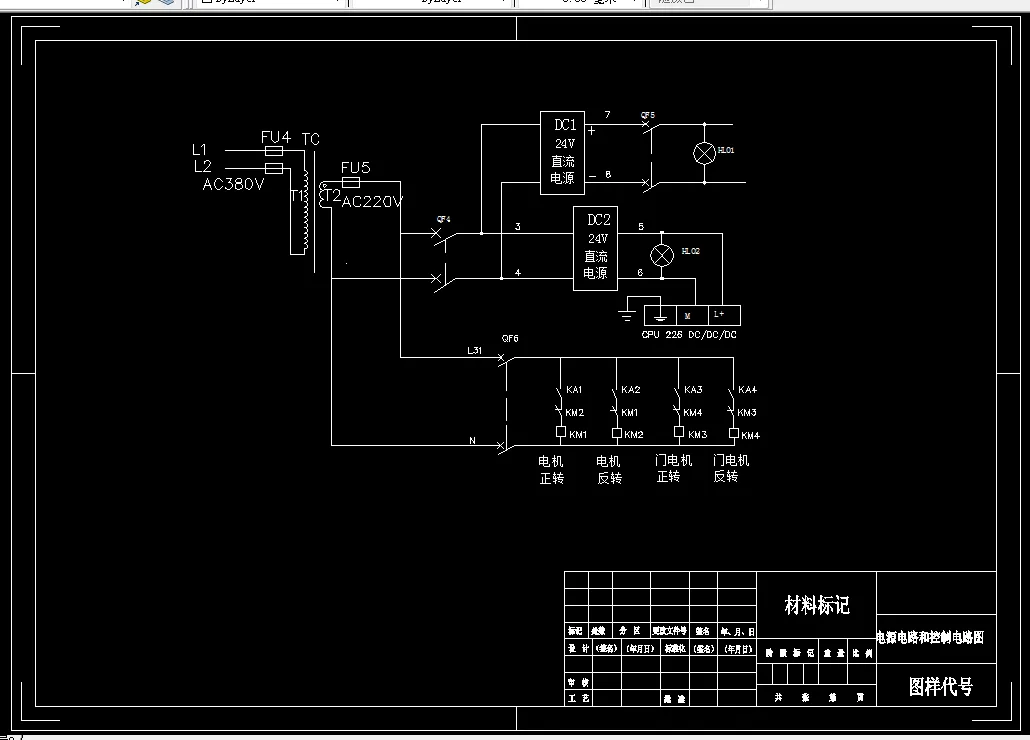The width and height of the screenshot is (1030, 740).
Task: Click the KA4 contact label
Action: click(x=748, y=390)
